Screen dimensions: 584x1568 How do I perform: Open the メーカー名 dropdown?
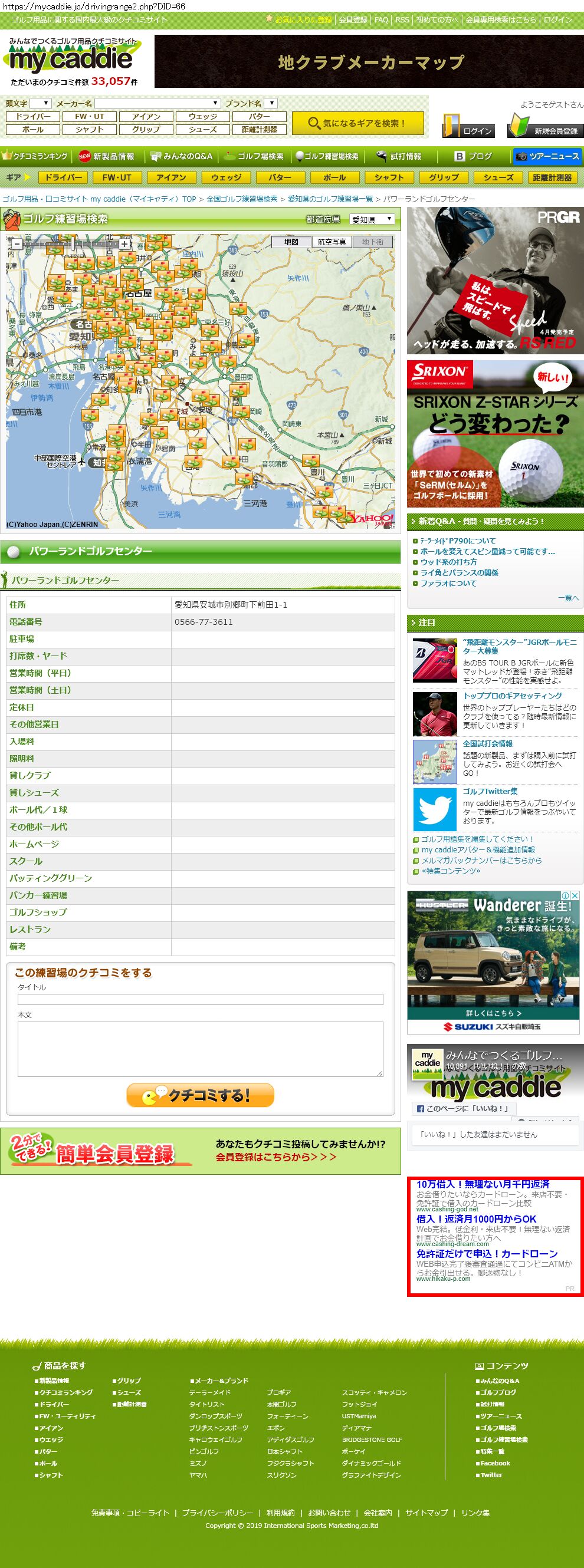point(157,104)
